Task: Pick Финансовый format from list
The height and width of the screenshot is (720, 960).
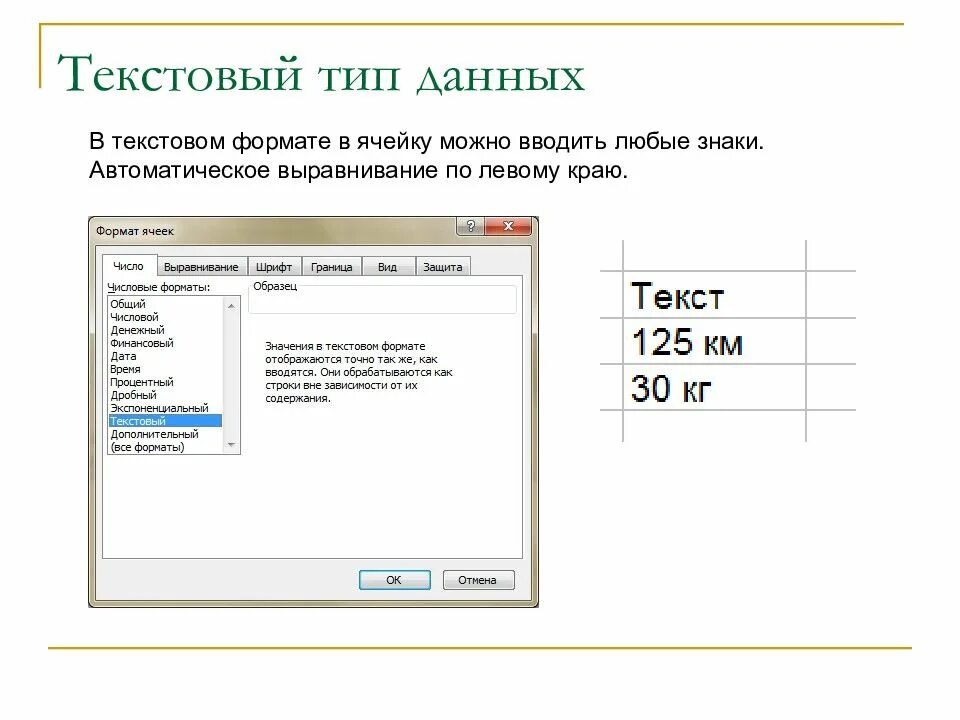Action: [165, 343]
